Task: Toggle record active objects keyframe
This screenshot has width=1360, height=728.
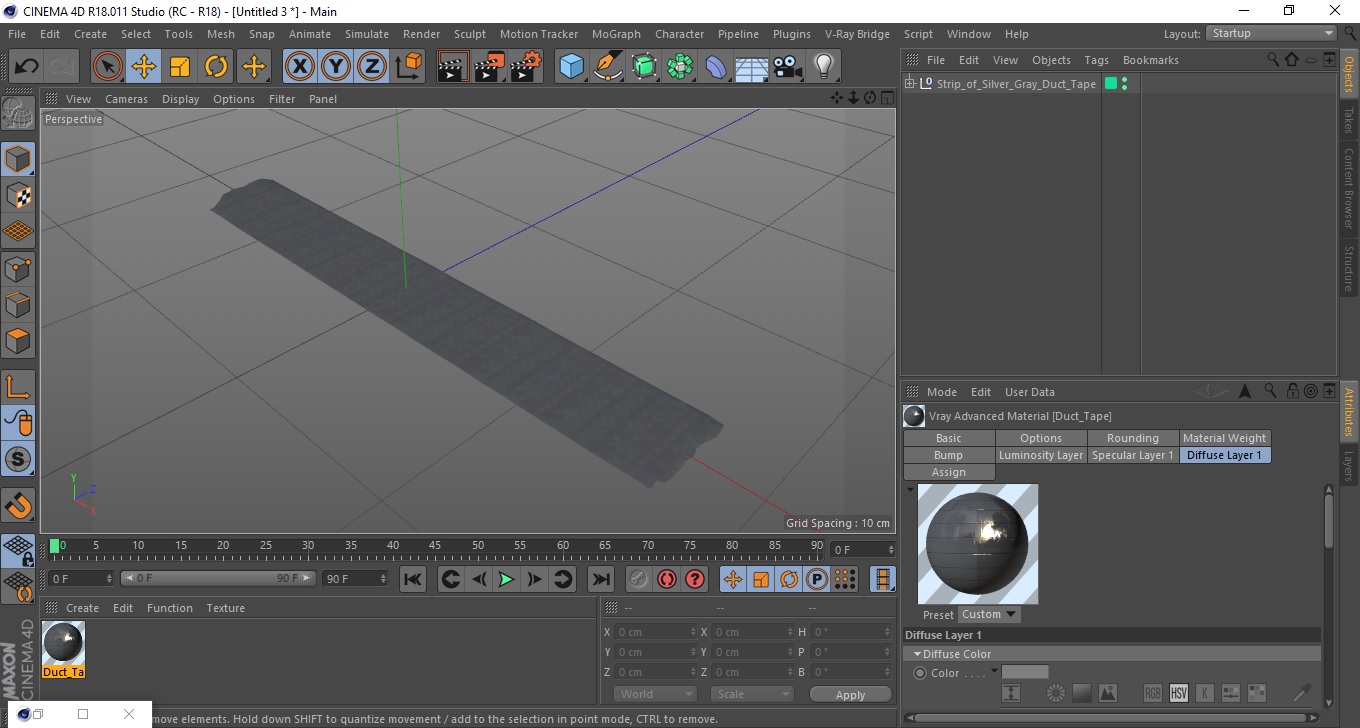Action: click(x=638, y=579)
